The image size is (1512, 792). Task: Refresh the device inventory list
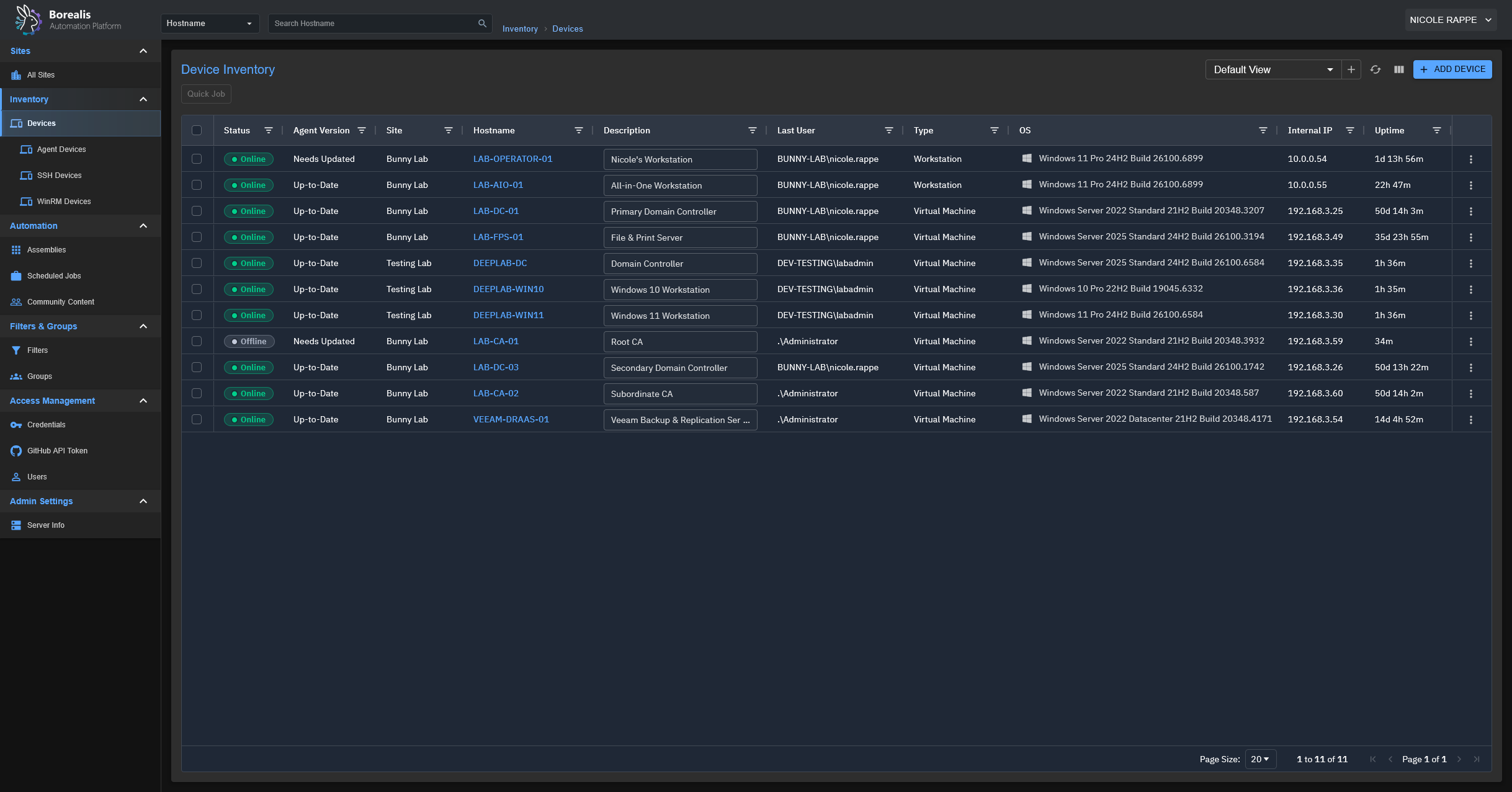pyautogui.click(x=1376, y=69)
